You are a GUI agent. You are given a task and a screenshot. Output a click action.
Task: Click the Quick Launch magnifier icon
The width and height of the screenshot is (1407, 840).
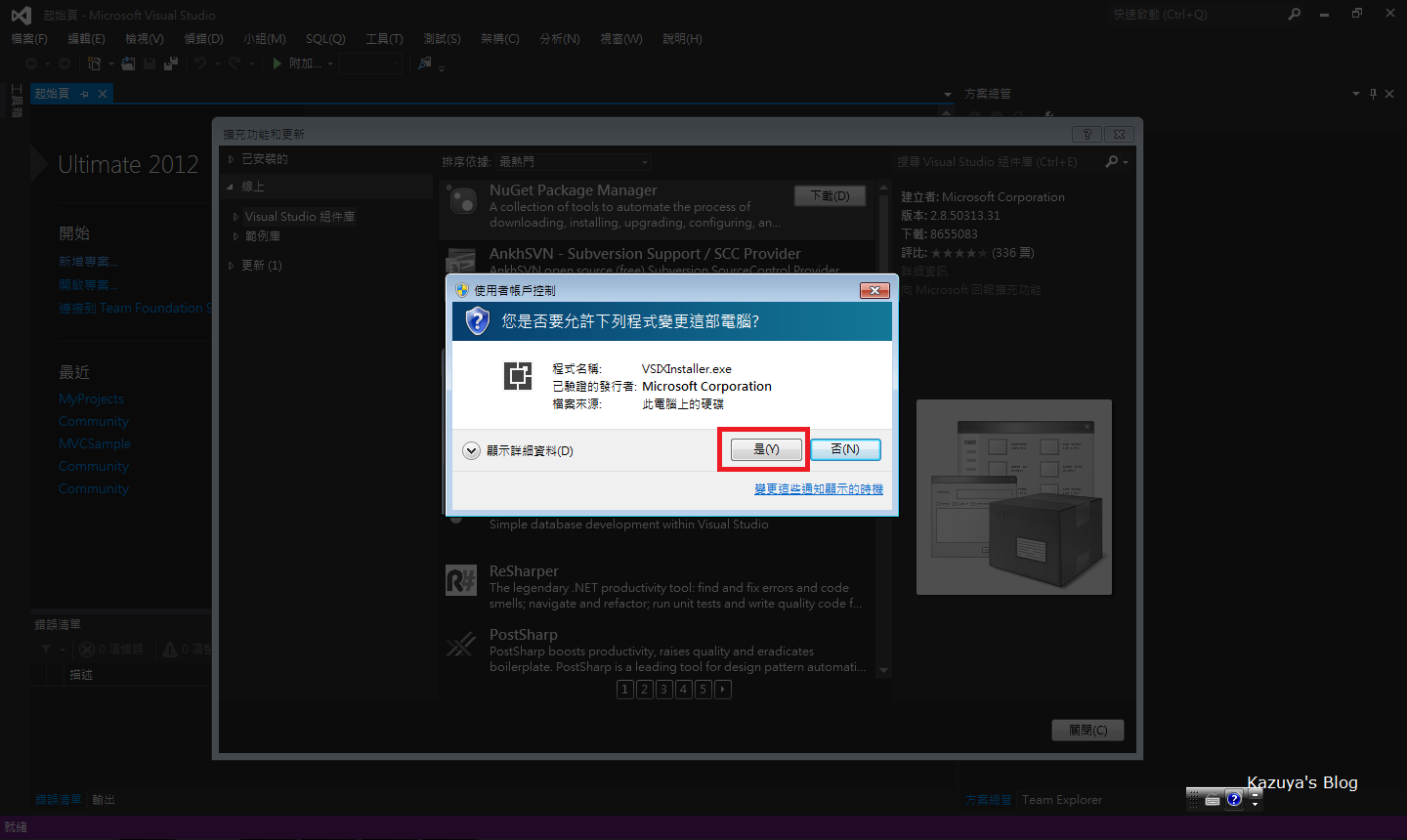(x=1295, y=14)
